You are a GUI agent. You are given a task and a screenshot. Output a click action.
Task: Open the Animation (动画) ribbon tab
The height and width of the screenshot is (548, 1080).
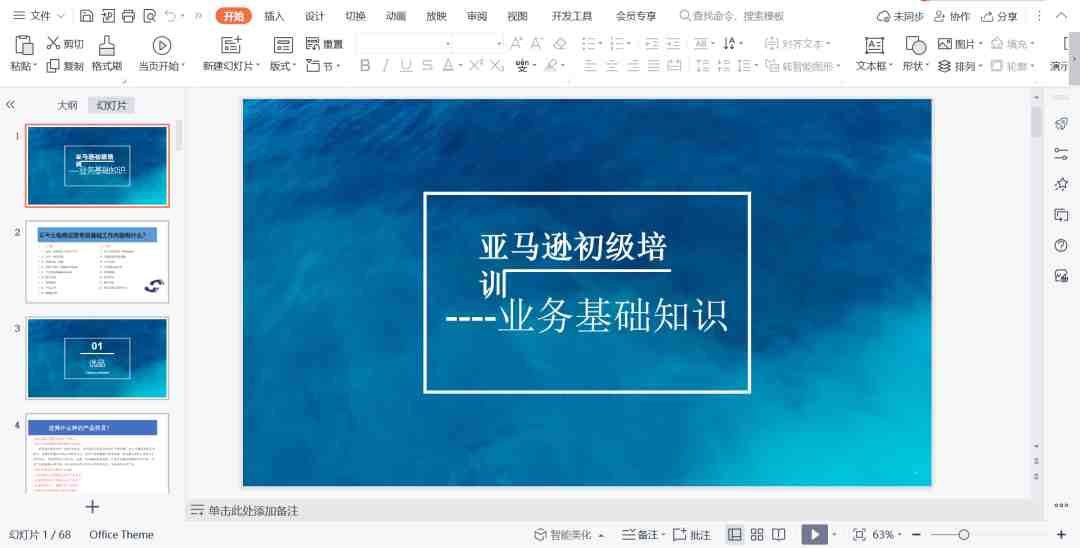pos(396,16)
